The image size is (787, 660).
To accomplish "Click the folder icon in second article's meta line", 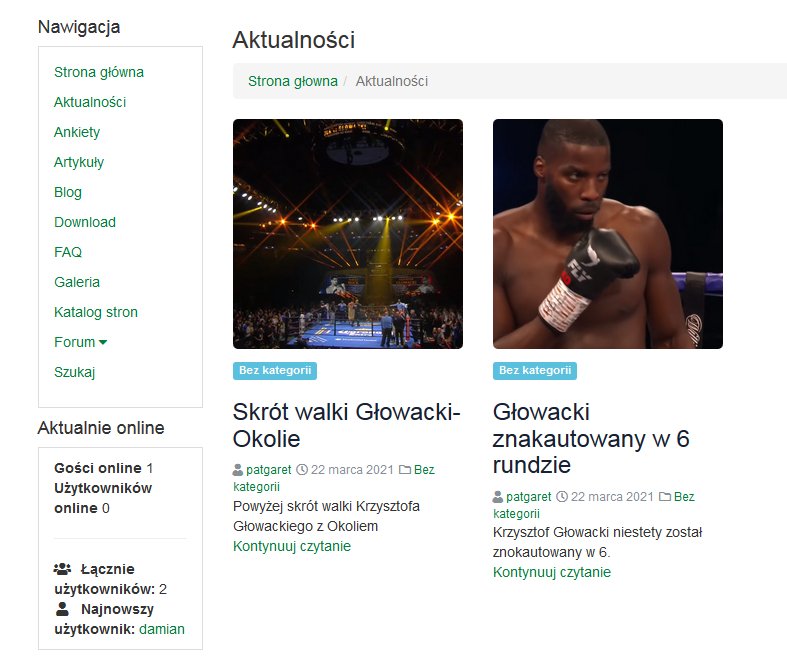I will click(x=665, y=497).
